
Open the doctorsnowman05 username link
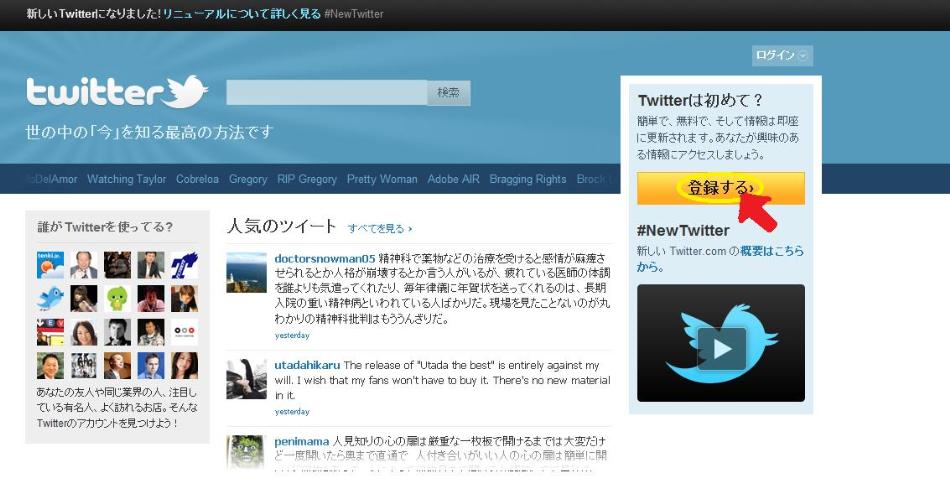click(x=325, y=258)
